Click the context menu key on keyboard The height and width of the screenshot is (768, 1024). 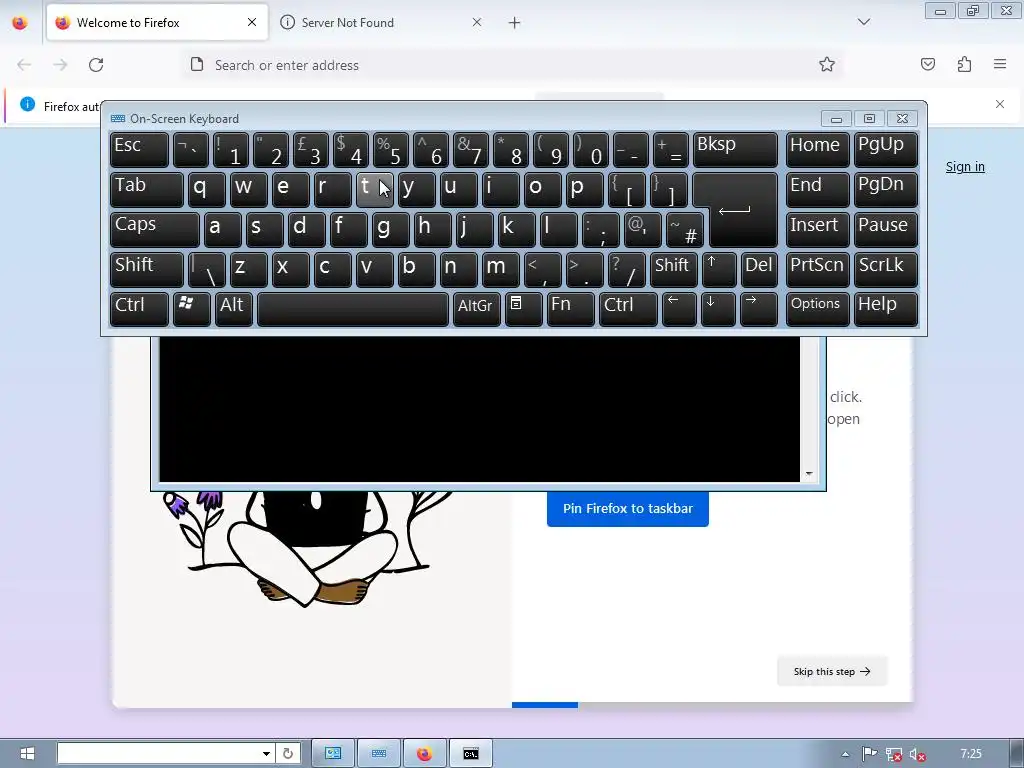point(523,309)
